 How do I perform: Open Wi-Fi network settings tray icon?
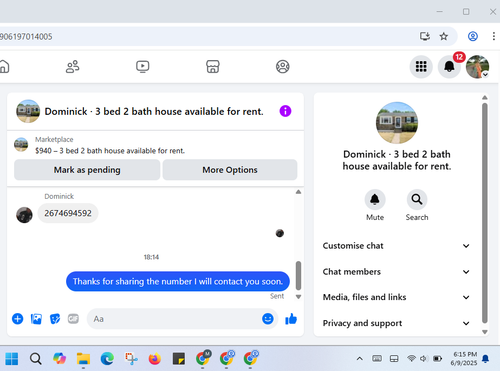411,359
